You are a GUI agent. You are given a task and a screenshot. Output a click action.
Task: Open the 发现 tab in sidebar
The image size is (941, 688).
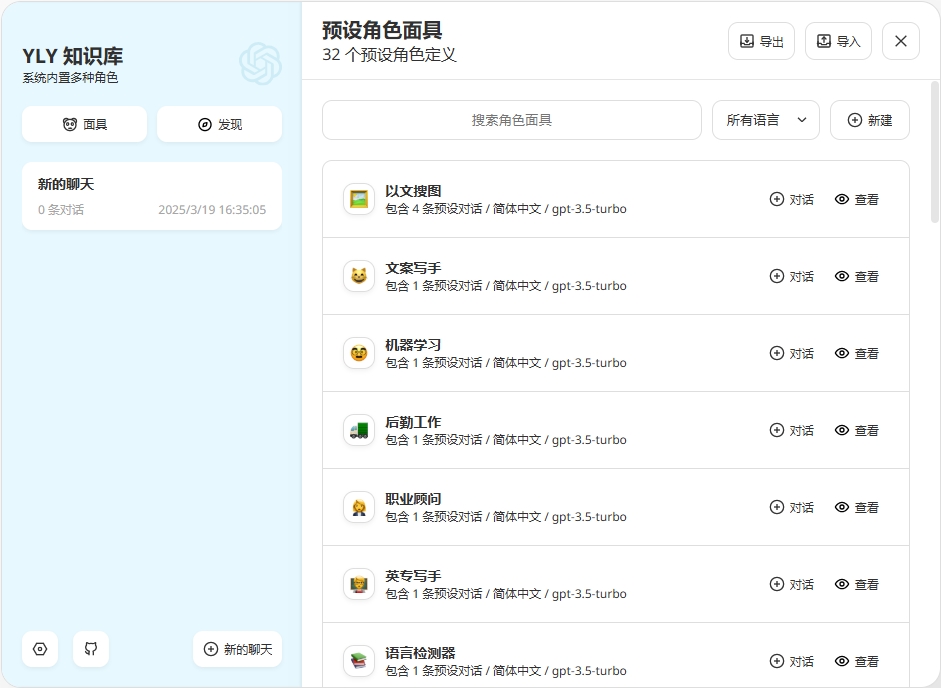pos(219,125)
